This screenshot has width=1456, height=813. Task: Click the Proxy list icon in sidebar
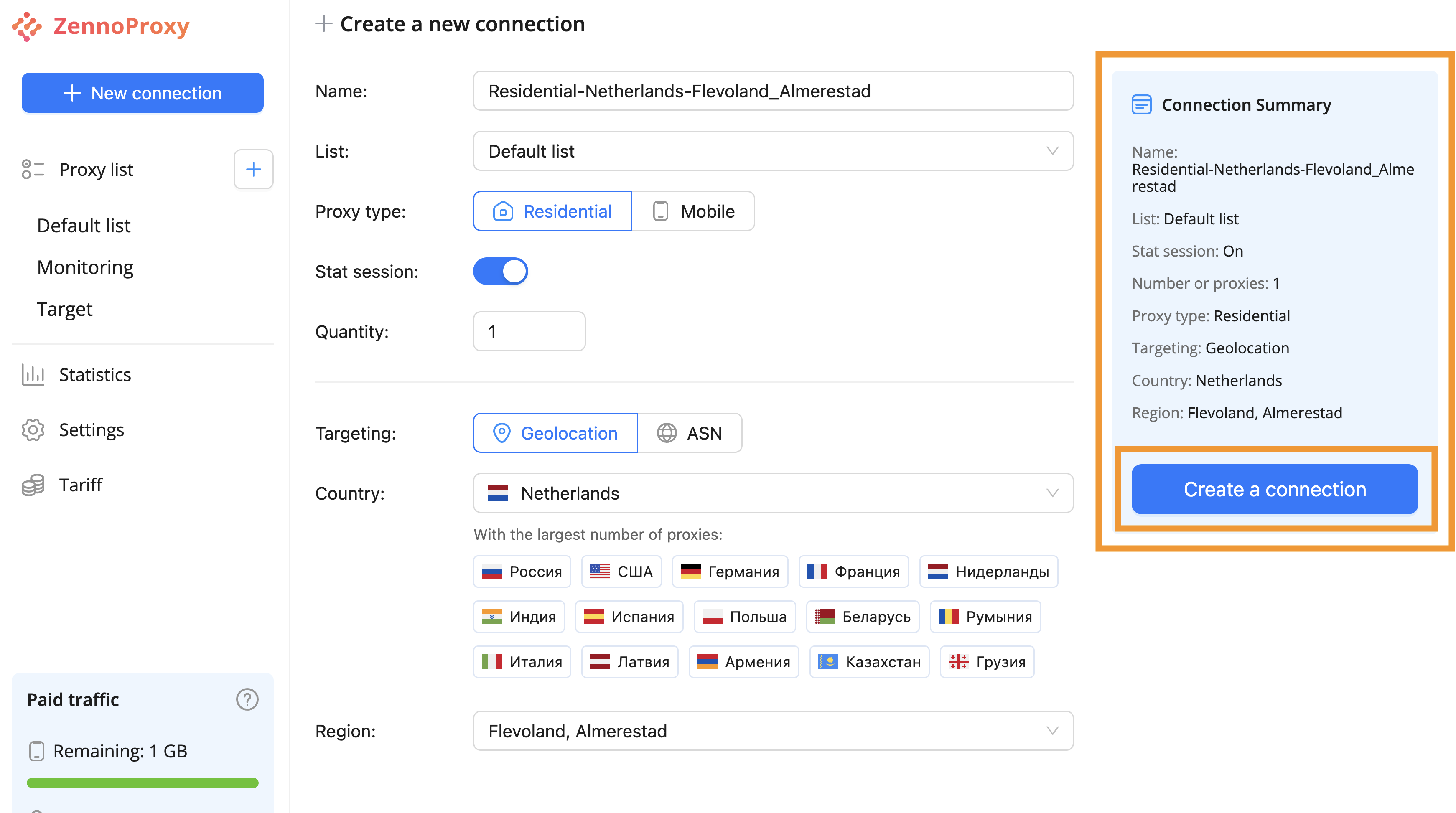tap(33, 169)
